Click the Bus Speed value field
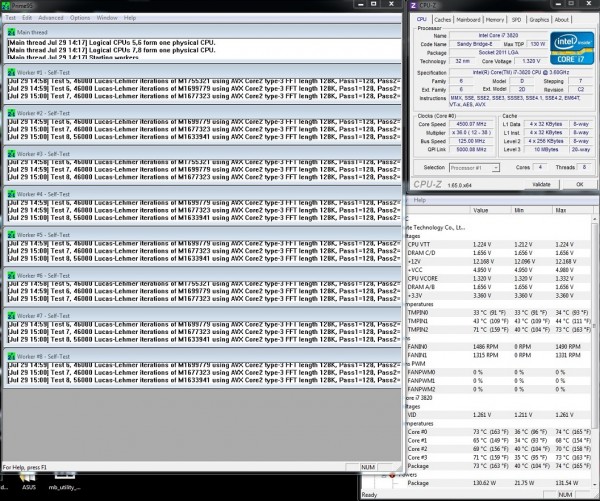The height and width of the screenshot is (501, 600). [x=471, y=141]
